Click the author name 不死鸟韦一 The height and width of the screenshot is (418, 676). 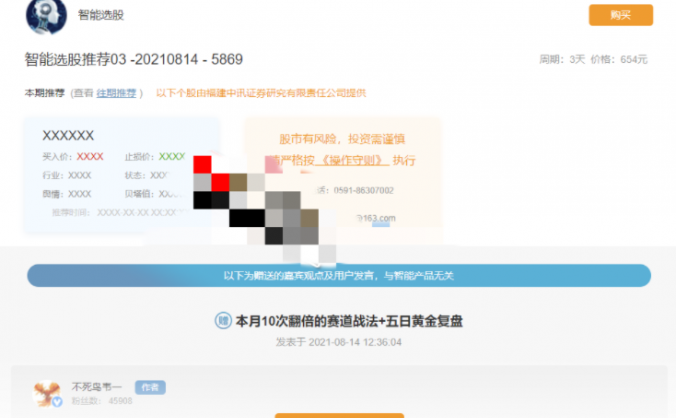[97, 387]
